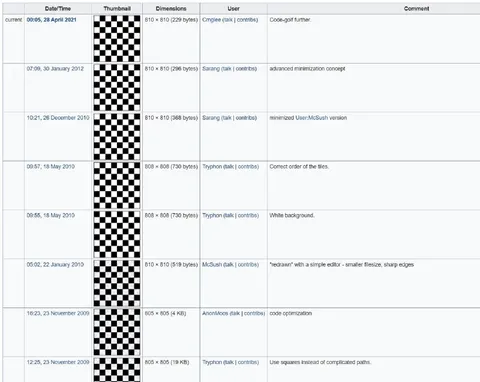View Tryphon's contribs in the 12:25, 23 November row
This screenshot has width=480, height=382.
click(x=247, y=362)
